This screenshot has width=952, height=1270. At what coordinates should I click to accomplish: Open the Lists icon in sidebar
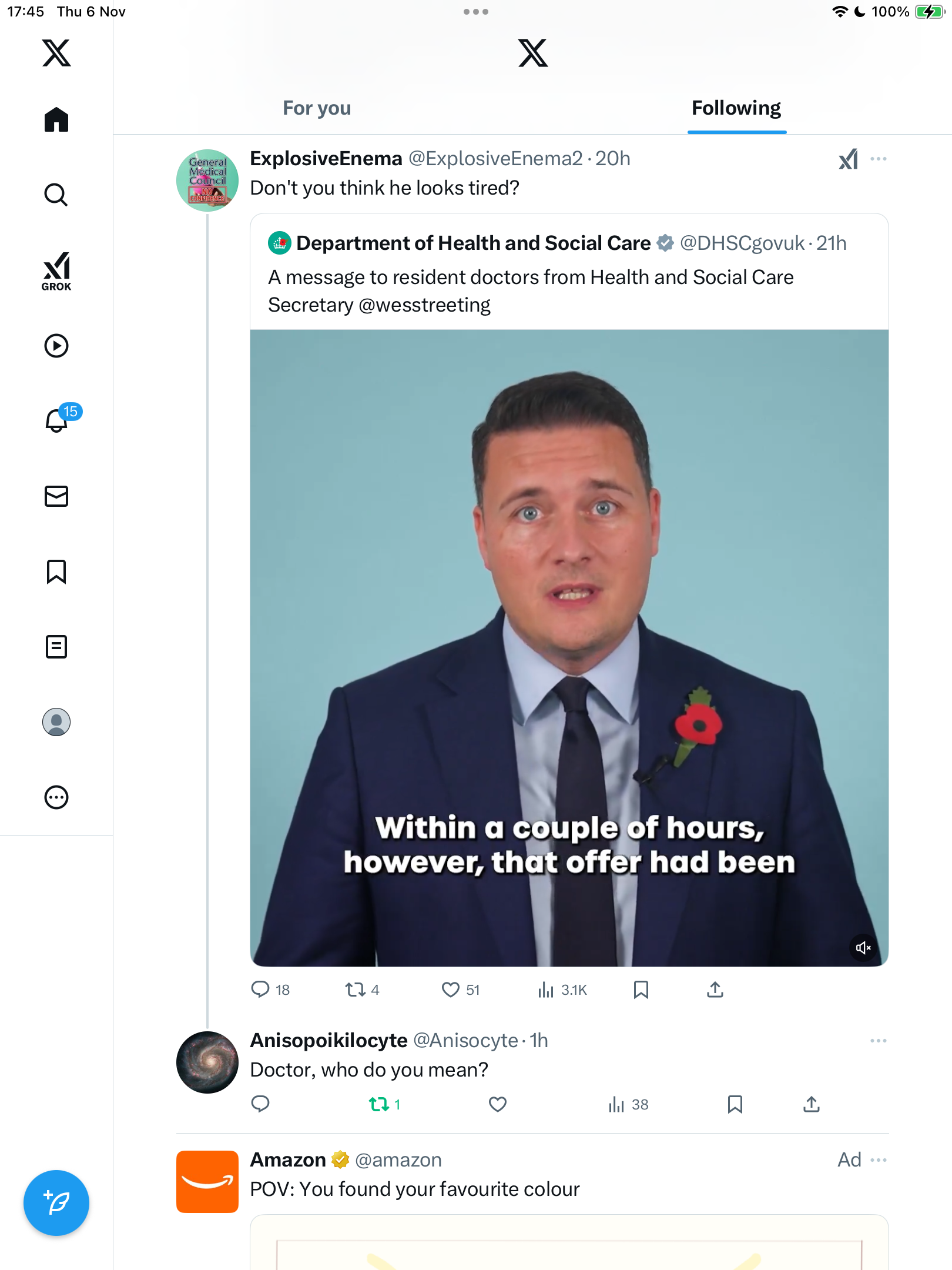click(56, 647)
